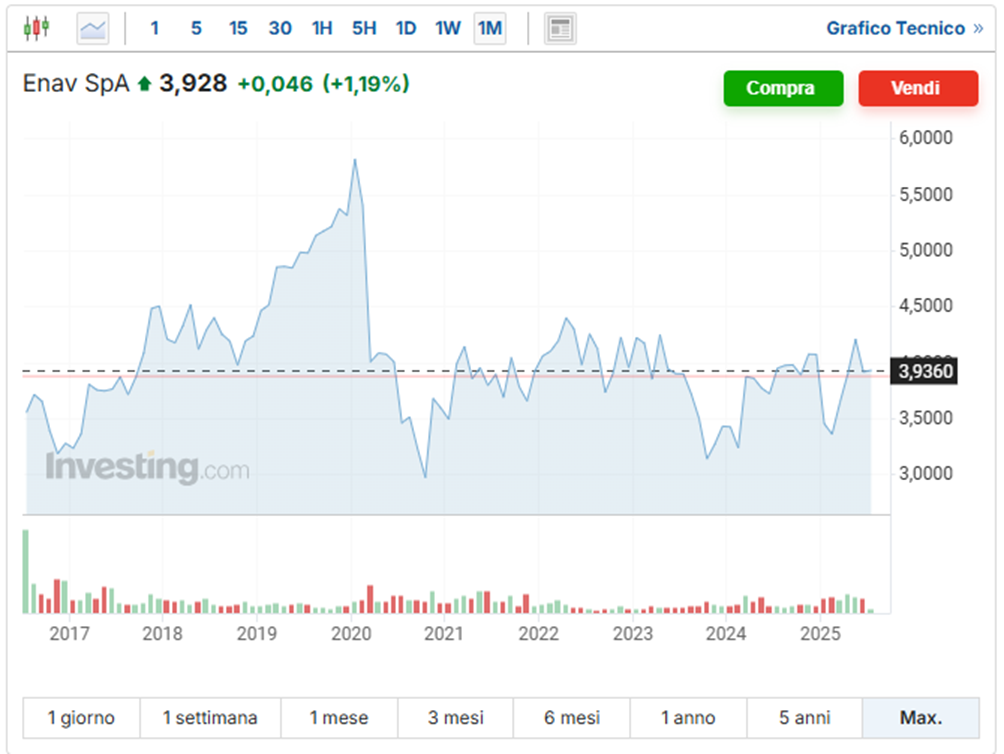Click the +0,046 (+1,19%) change value
Viewport: 1004px width, 754px height.
click(323, 84)
